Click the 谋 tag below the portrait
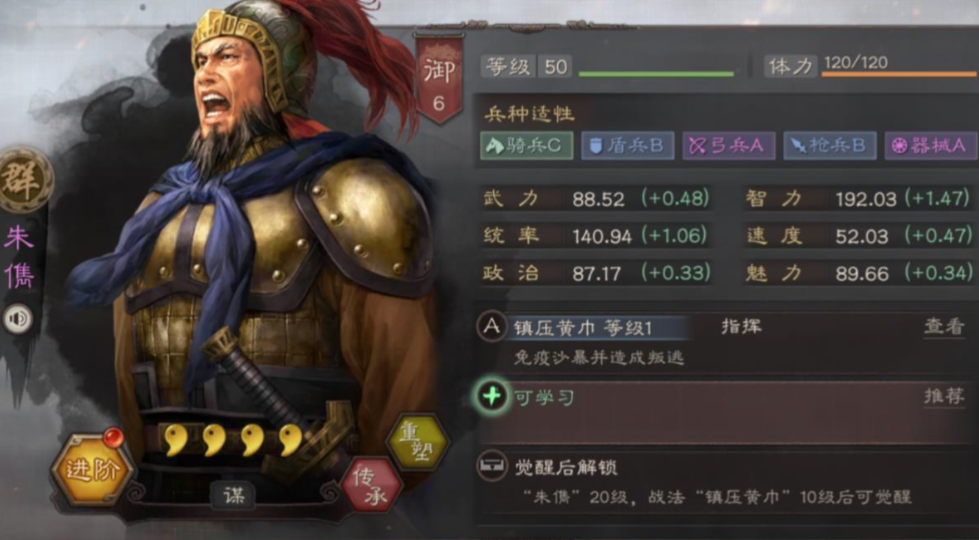Viewport: 979px width, 540px height. click(x=232, y=495)
